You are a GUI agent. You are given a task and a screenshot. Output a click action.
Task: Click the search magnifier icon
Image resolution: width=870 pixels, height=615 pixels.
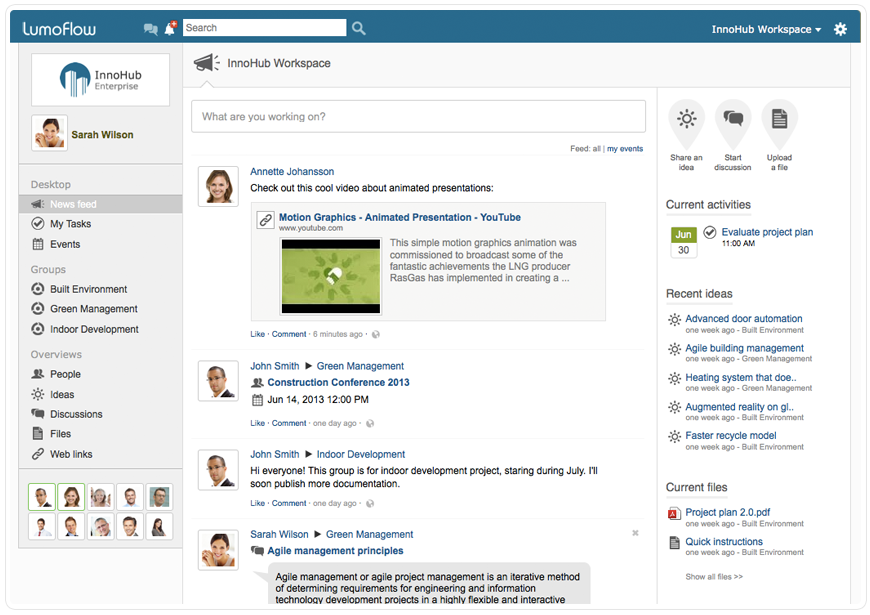(x=358, y=27)
